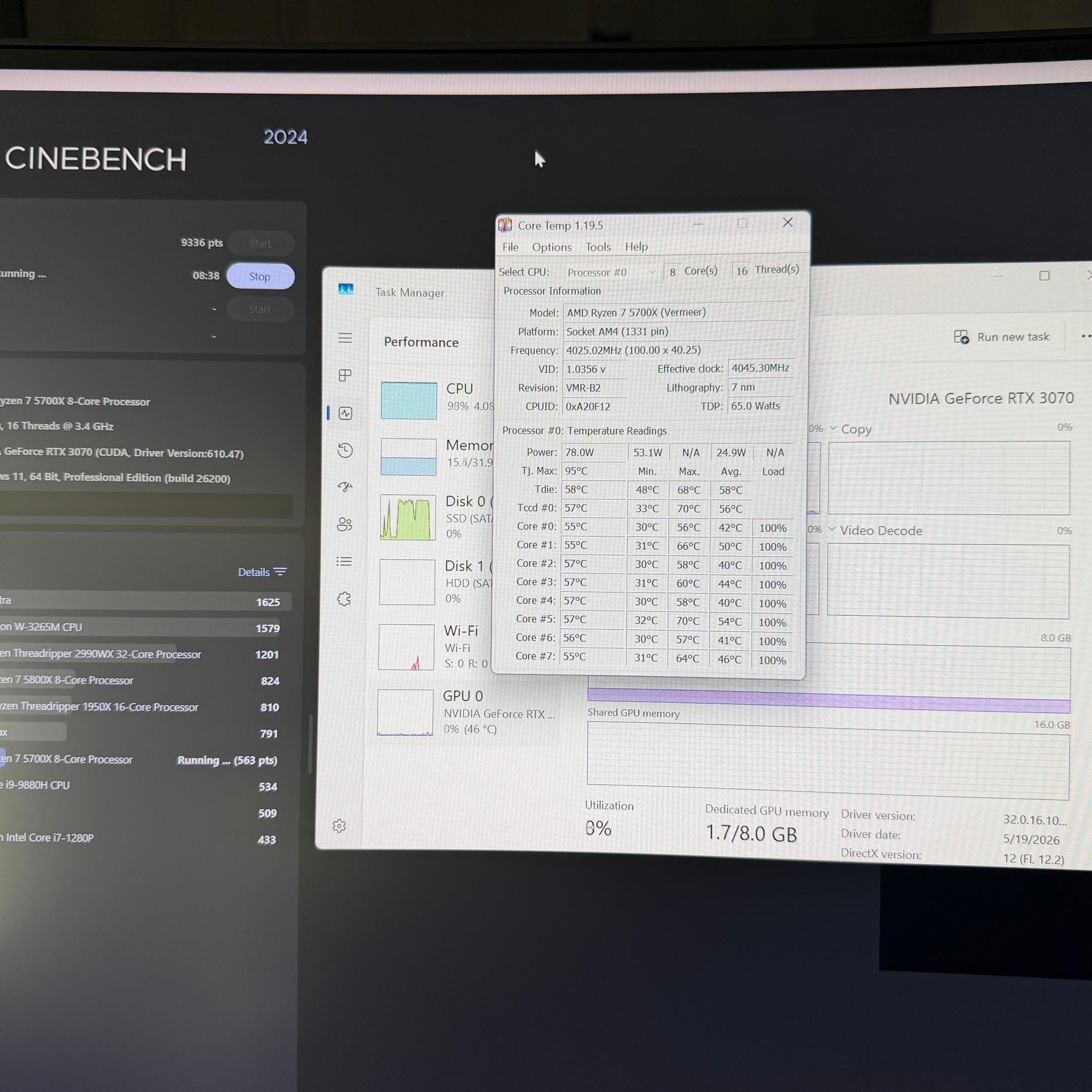Select Disk 0 SSD performance graph

click(x=408, y=517)
